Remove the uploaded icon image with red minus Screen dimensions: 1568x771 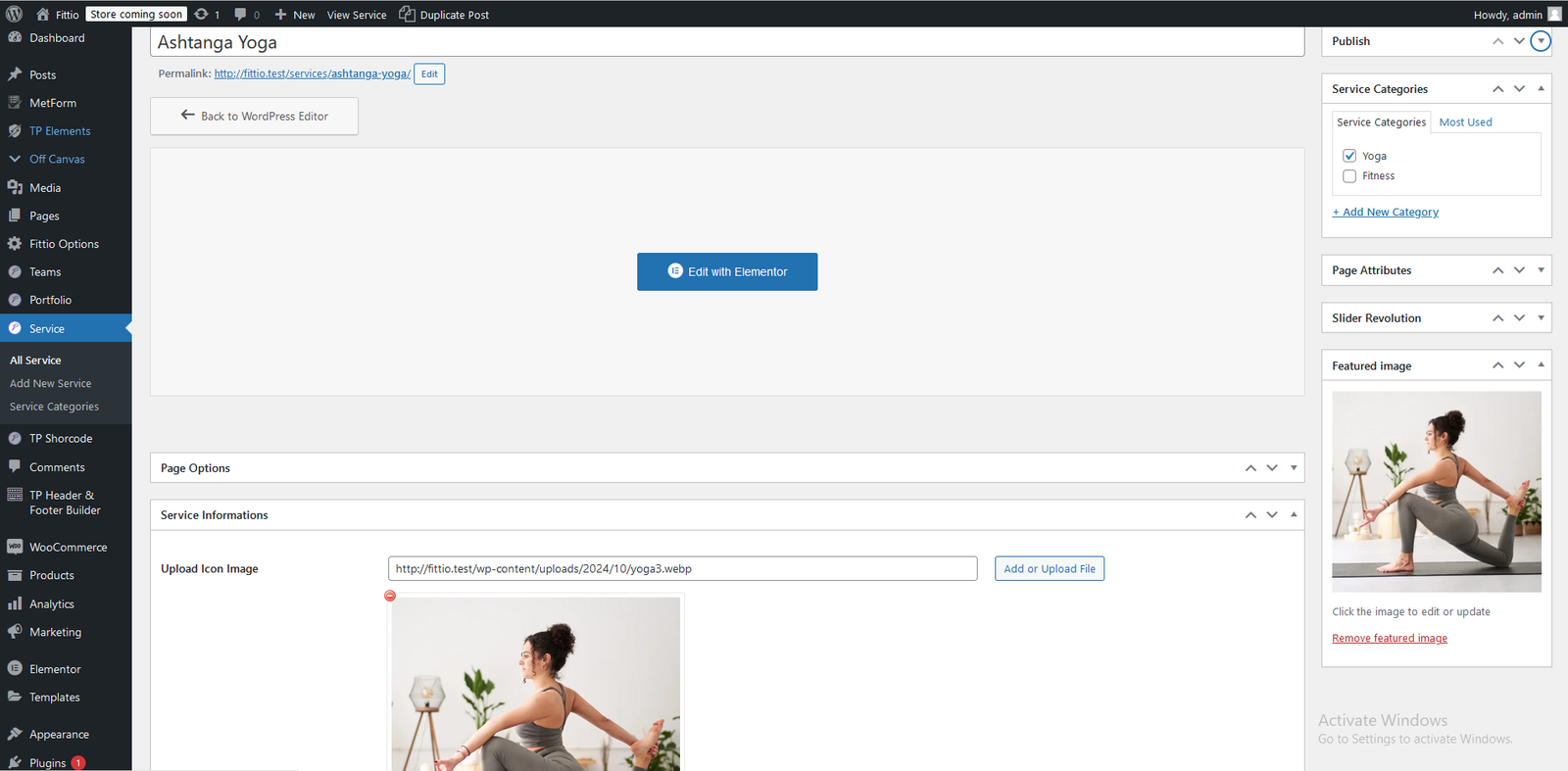(390, 596)
